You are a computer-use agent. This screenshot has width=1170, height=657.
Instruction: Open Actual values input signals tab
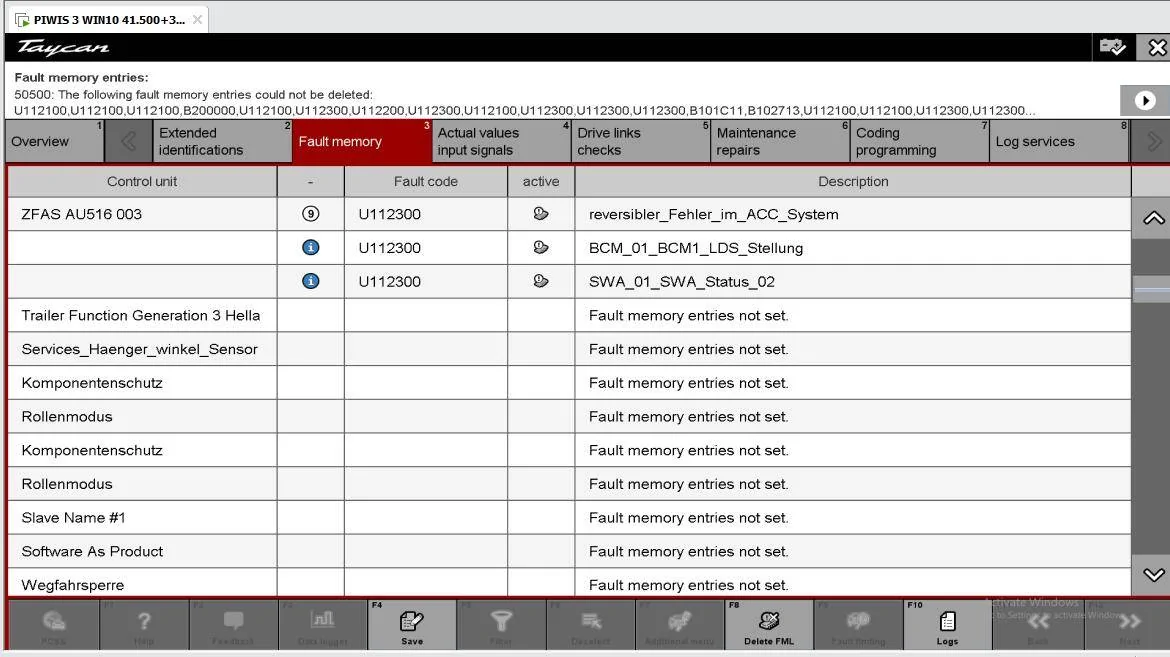coord(501,141)
